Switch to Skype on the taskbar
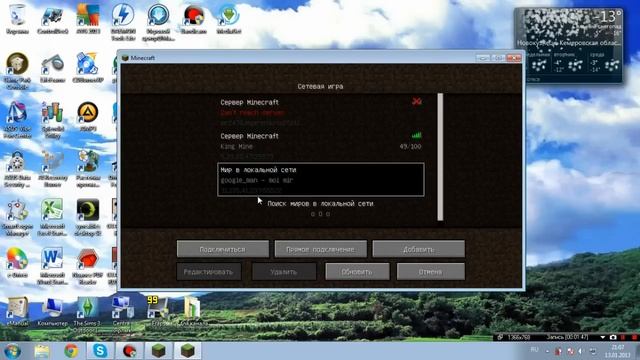The image size is (640, 360). click(100, 351)
